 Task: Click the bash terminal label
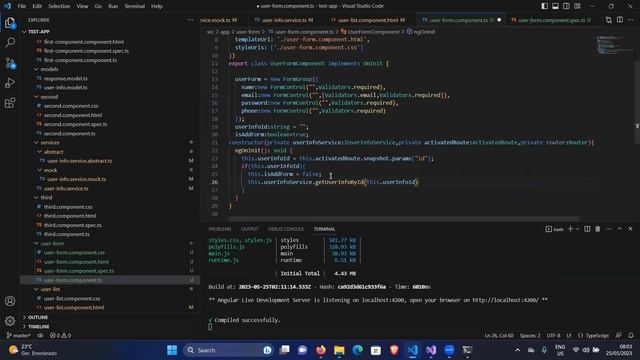(554, 229)
